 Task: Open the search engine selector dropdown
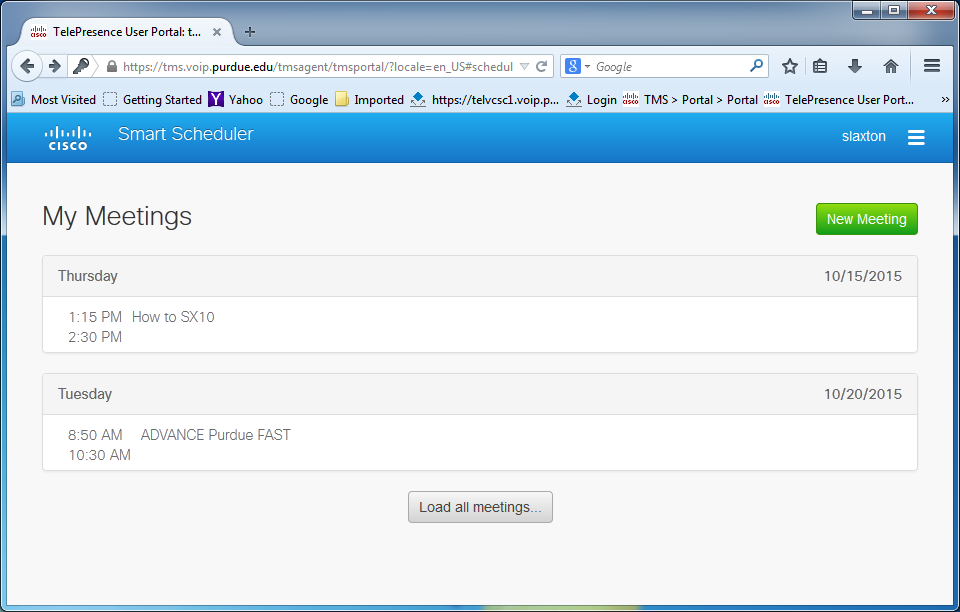(x=578, y=67)
